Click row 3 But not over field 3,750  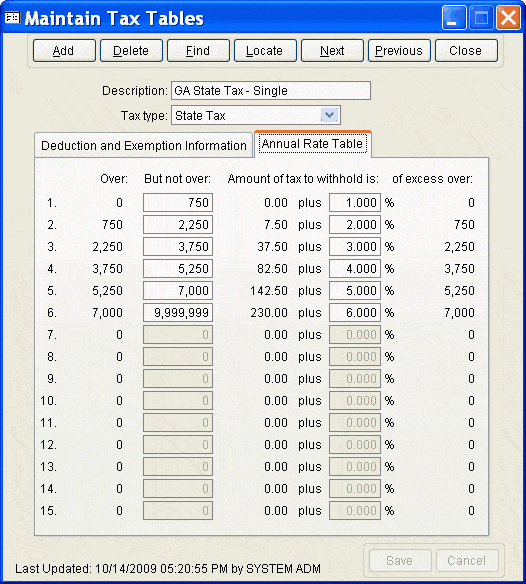pos(178,247)
